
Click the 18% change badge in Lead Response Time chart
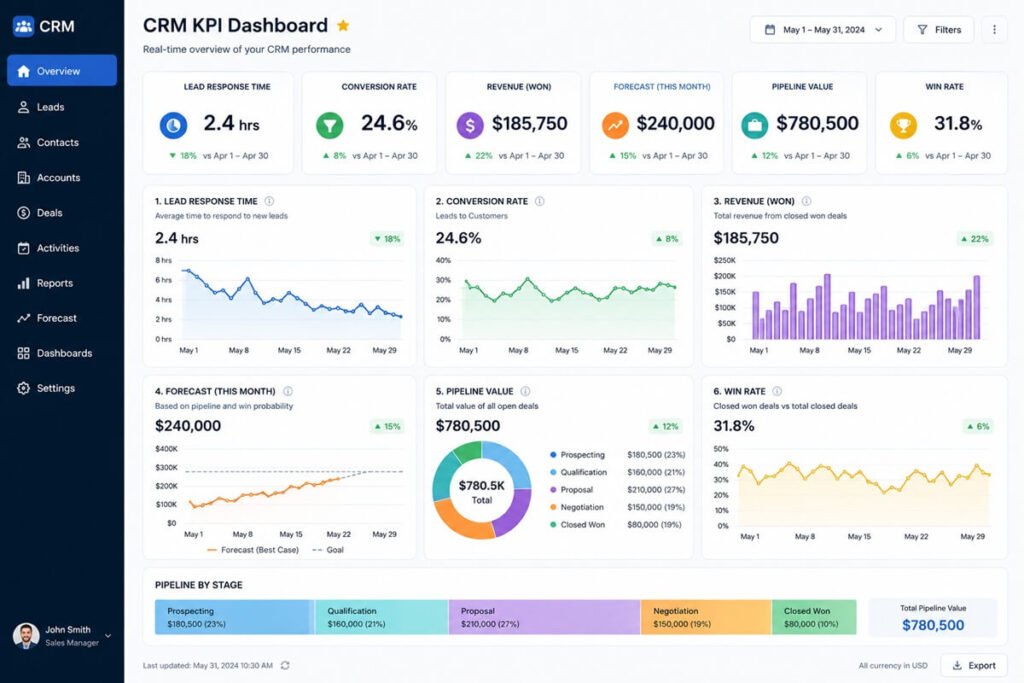point(387,239)
